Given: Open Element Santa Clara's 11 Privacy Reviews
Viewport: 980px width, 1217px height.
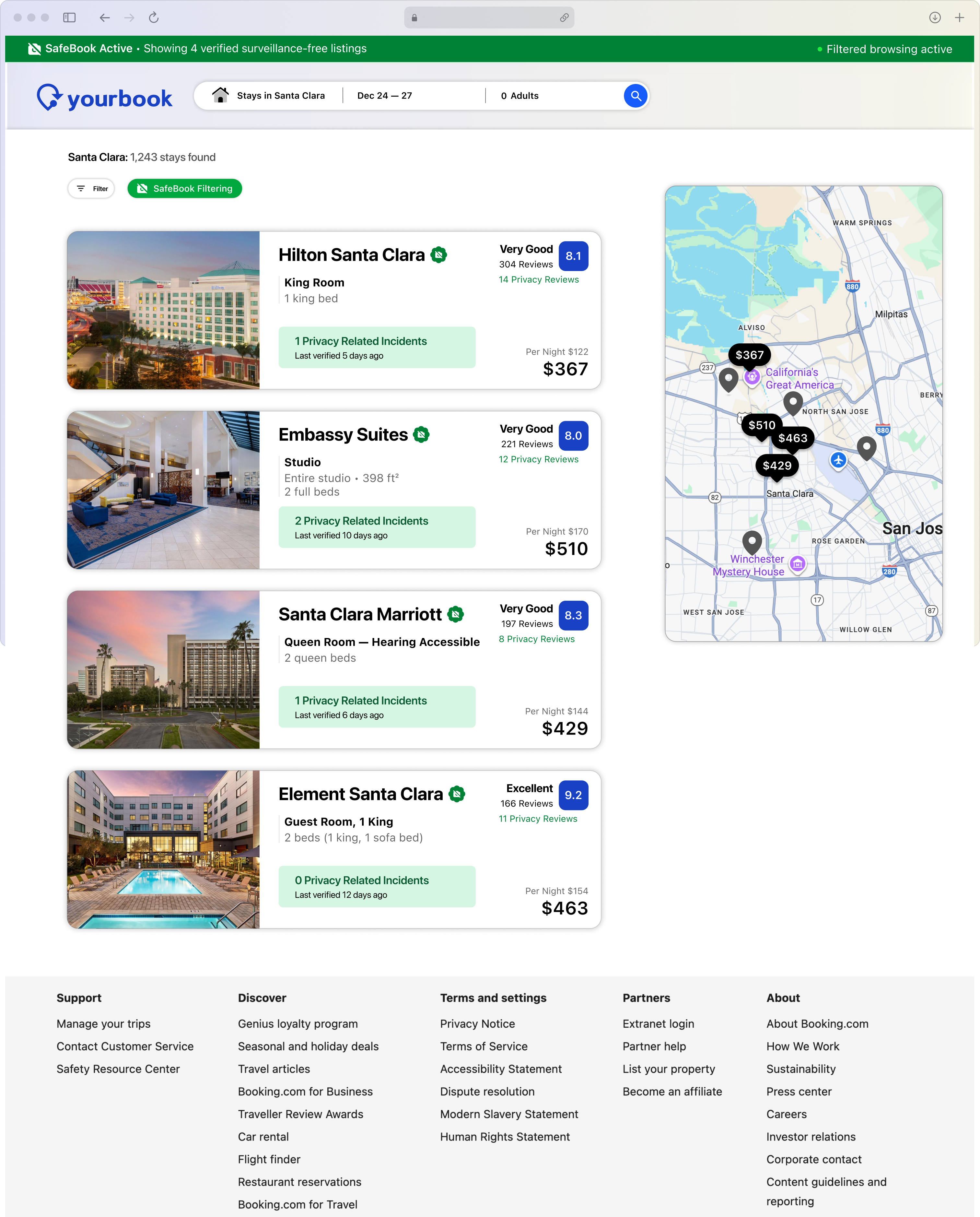Looking at the screenshot, I should click(x=537, y=819).
